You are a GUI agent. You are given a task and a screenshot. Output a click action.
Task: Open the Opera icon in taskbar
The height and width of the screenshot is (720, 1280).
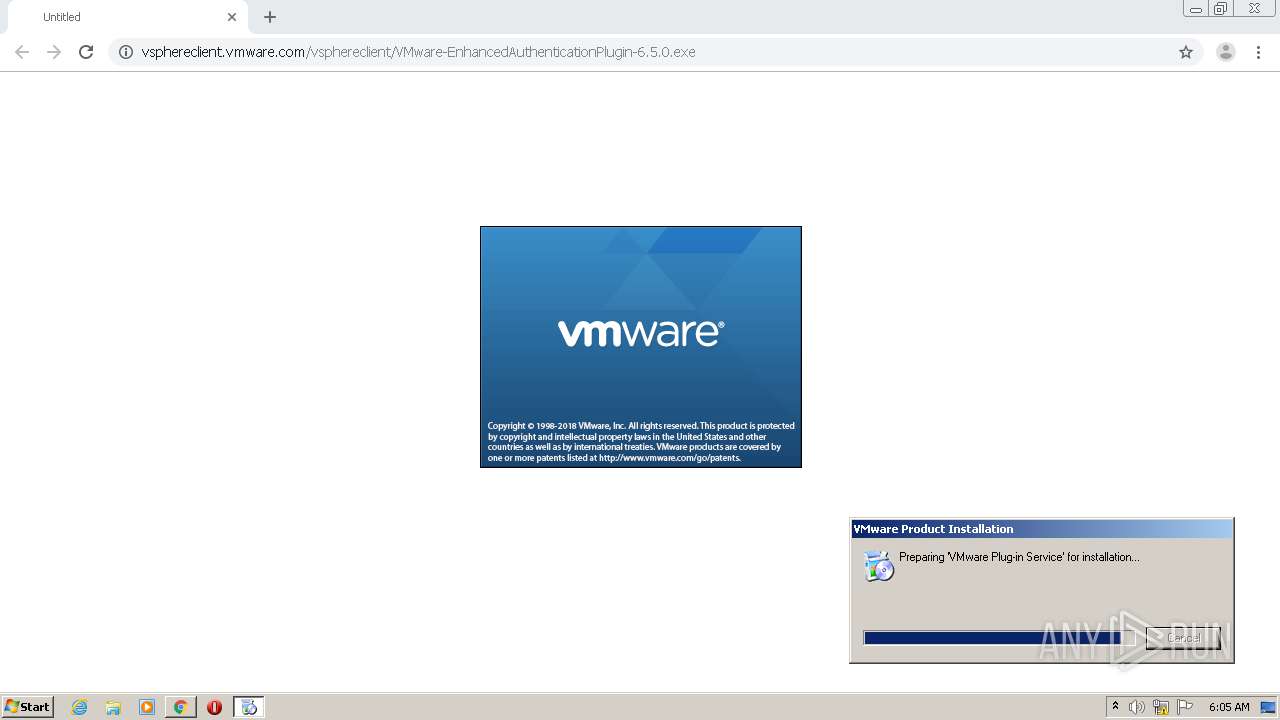point(214,707)
